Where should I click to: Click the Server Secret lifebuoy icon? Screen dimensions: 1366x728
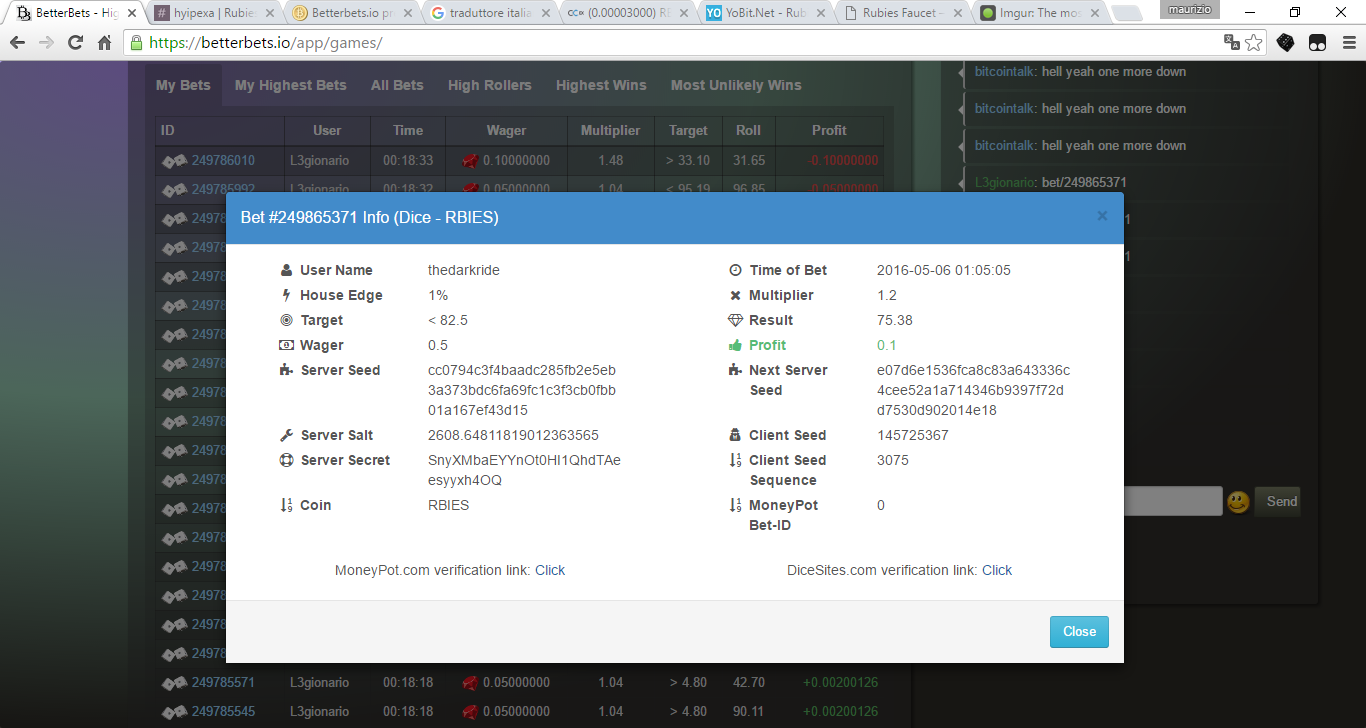(287, 460)
